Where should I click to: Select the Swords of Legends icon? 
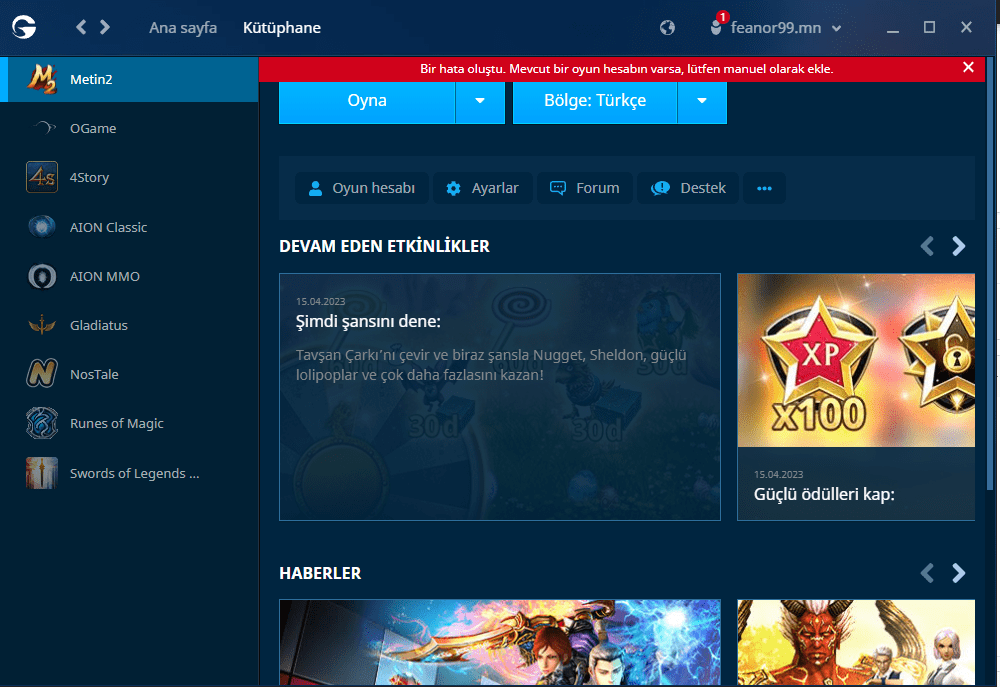point(42,473)
